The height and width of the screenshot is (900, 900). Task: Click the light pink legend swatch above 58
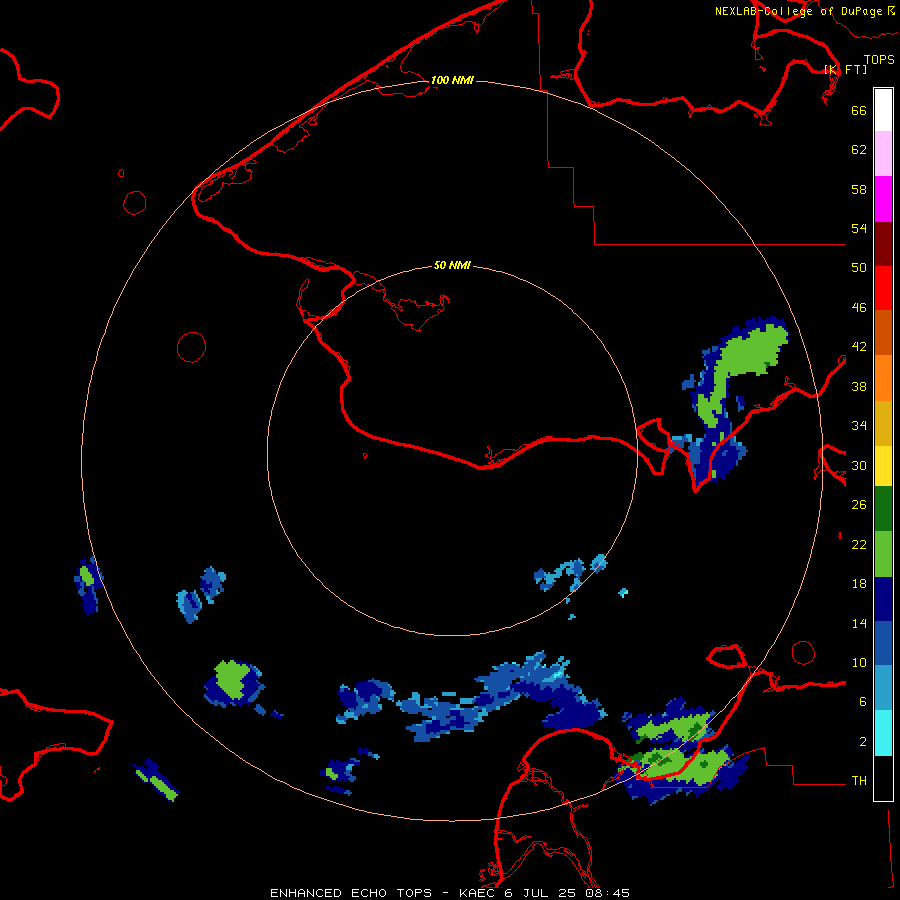point(883,153)
